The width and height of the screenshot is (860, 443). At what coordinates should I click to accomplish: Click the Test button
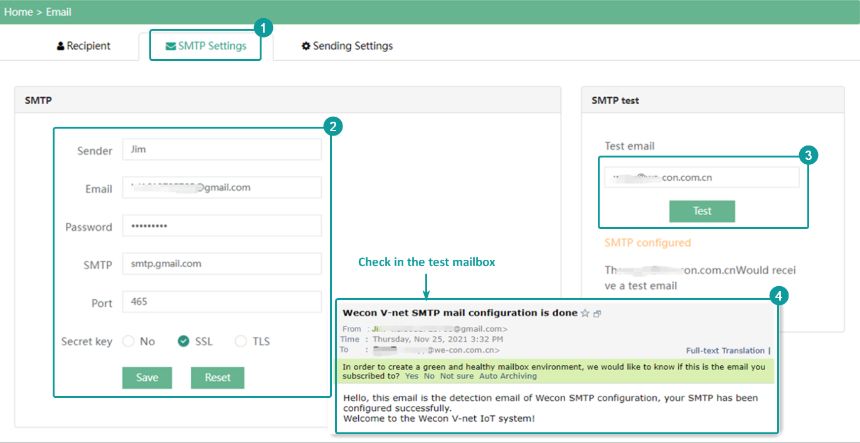click(702, 211)
